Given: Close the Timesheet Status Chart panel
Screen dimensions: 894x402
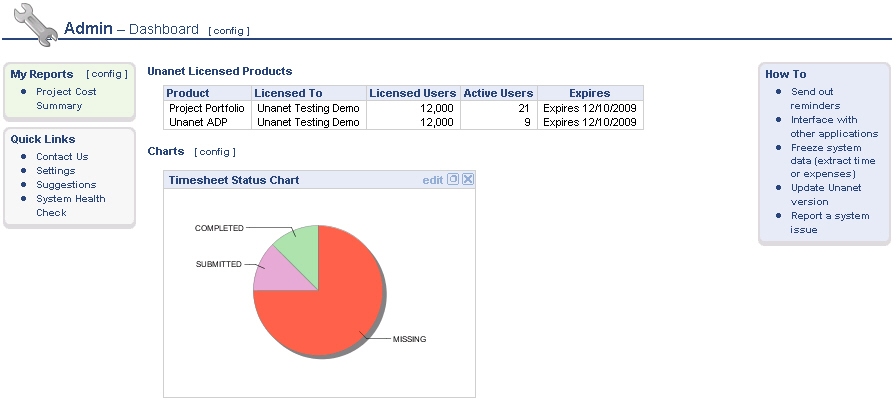Looking at the screenshot, I should tap(467, 180).
